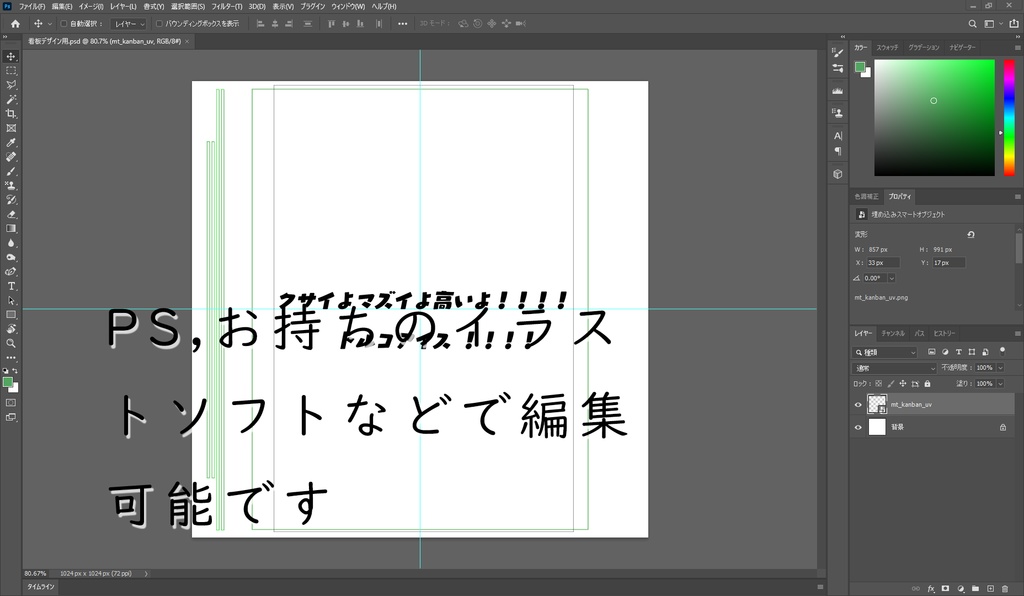Select the Rectangle shape tool

pyautogui.click(x=11, y=315)
